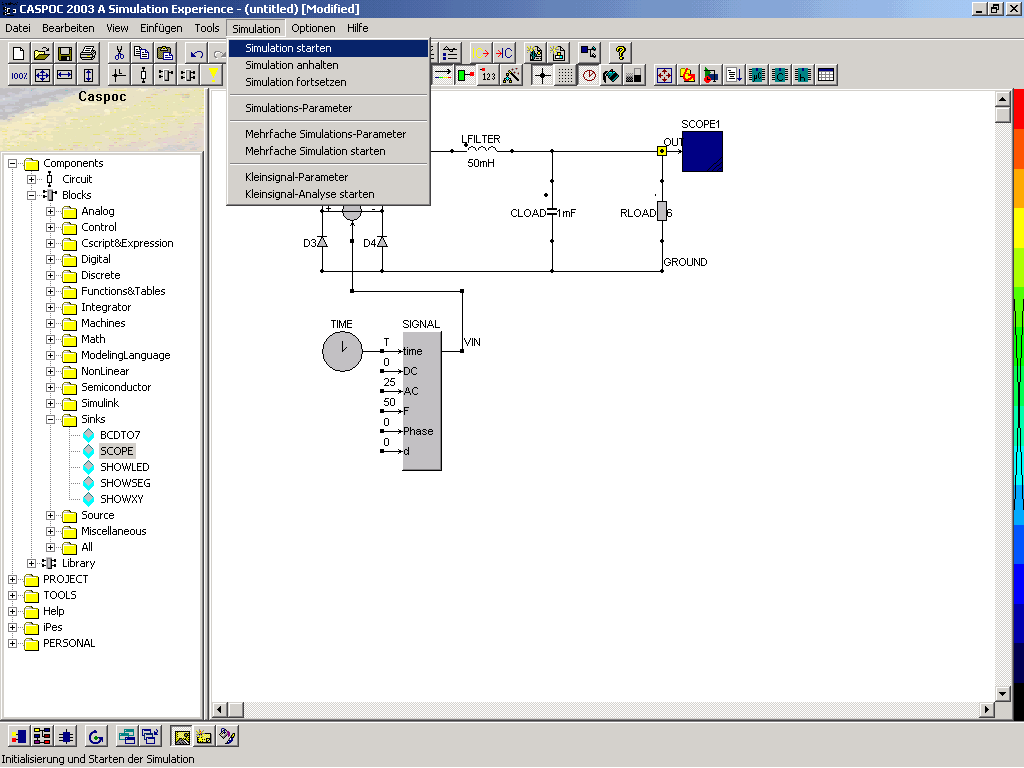Click the cascade windows icon at bottom
1024x768 pixels.
[x=150, y=736]
